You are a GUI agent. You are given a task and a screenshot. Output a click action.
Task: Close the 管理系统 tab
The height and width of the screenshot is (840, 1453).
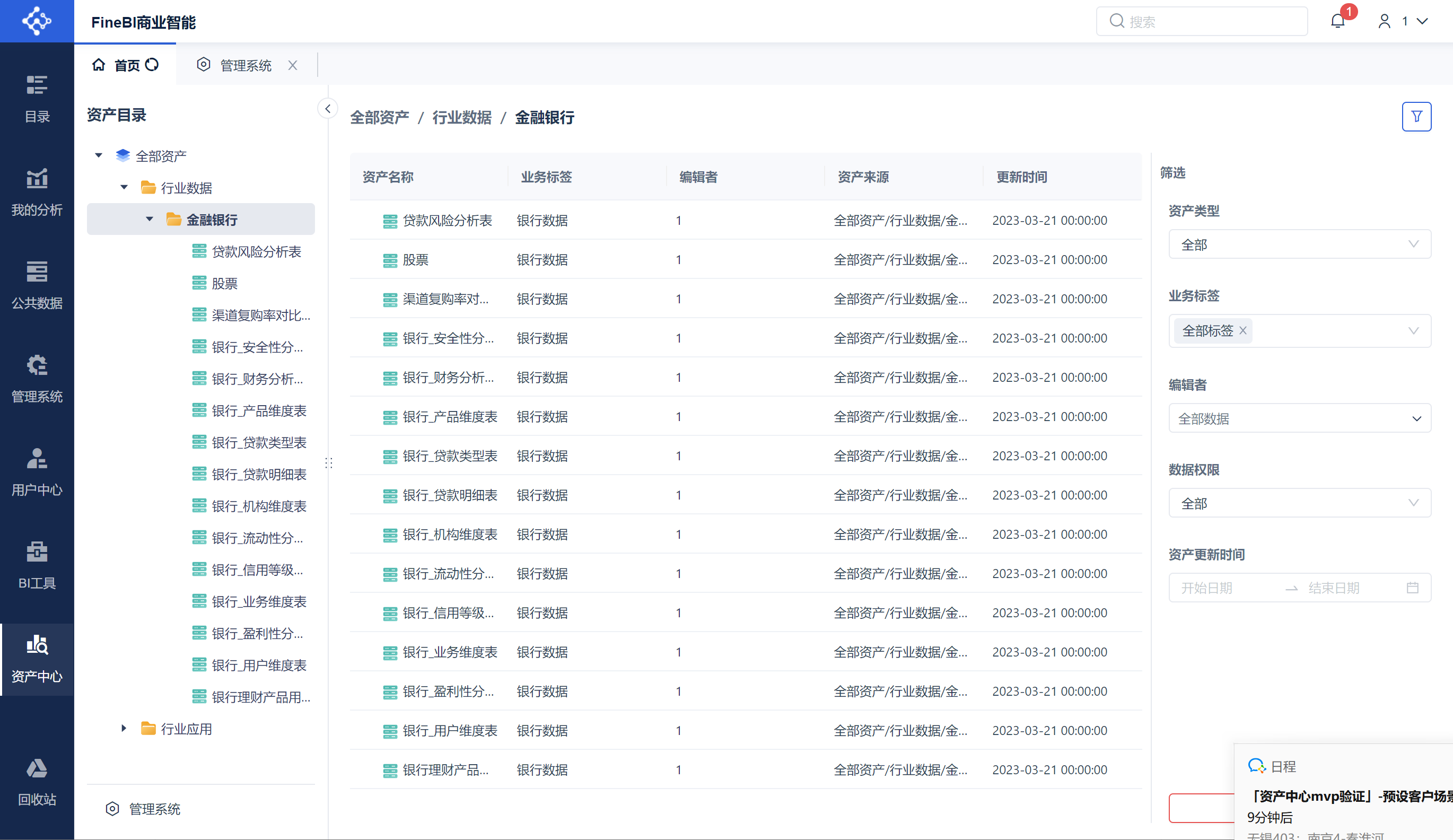pos(293,66)
